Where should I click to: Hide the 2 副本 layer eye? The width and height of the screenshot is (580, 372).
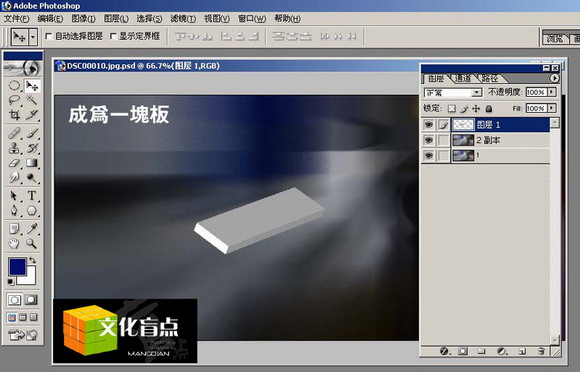[428, 140]
